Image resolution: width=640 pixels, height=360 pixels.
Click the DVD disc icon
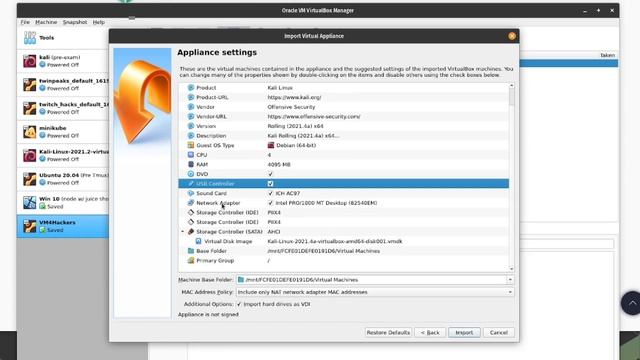[191, 174]
